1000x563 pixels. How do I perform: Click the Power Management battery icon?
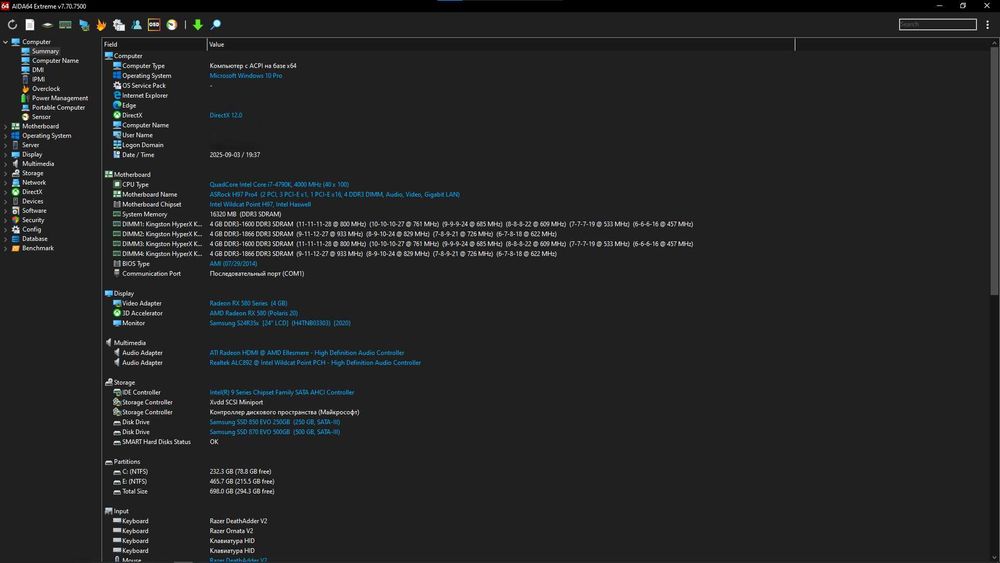[x=26, y=98]
